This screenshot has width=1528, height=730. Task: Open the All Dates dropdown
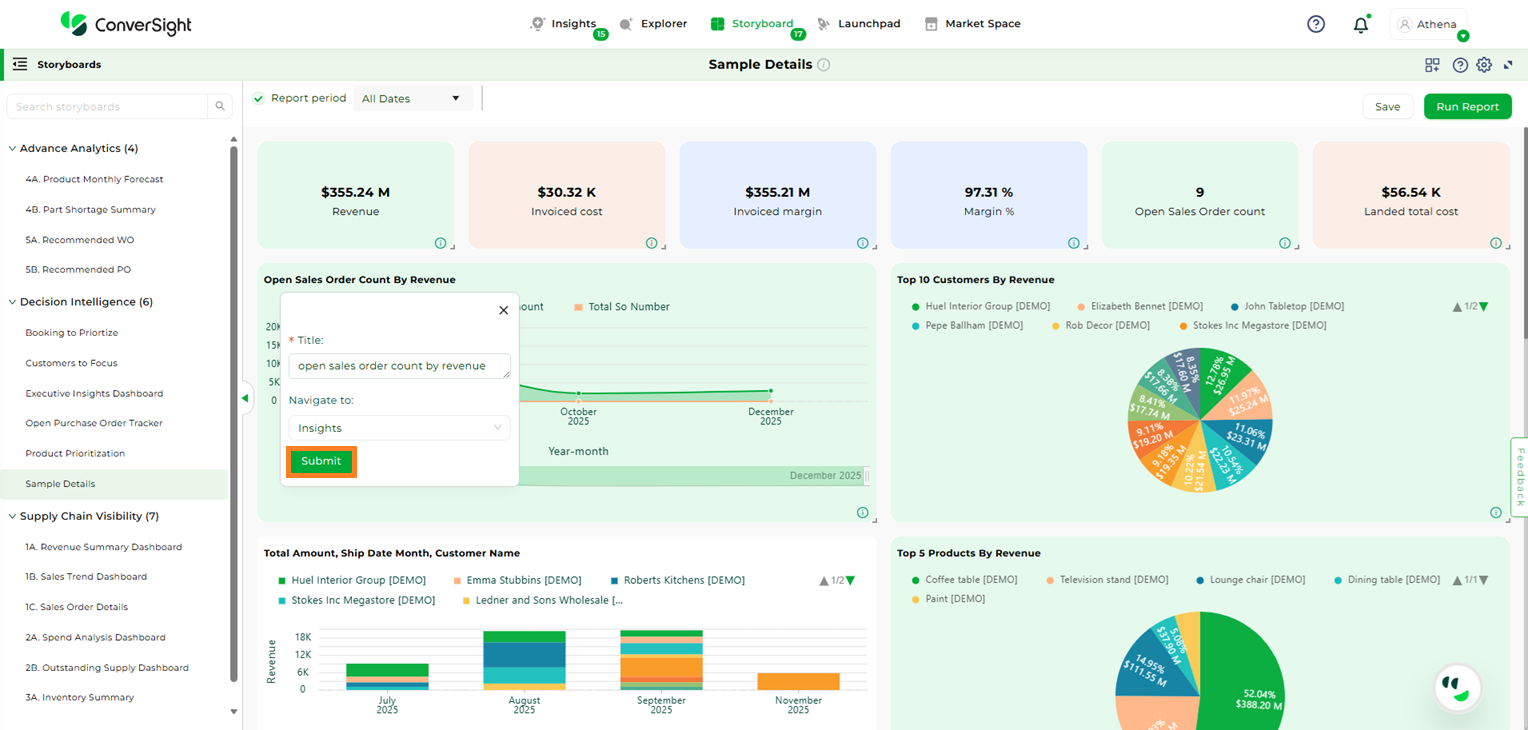412,99
